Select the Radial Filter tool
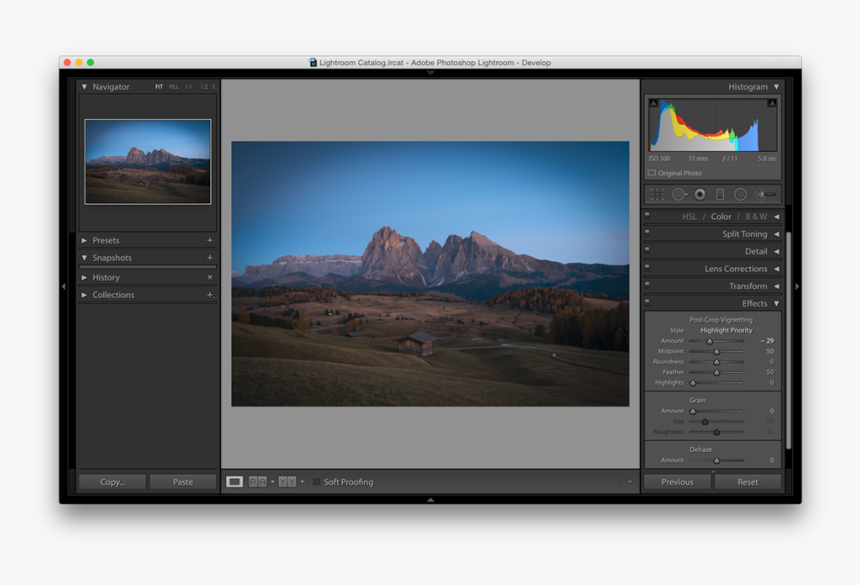Viewport: 860px width, 585px height. click(x=740, y=194)
